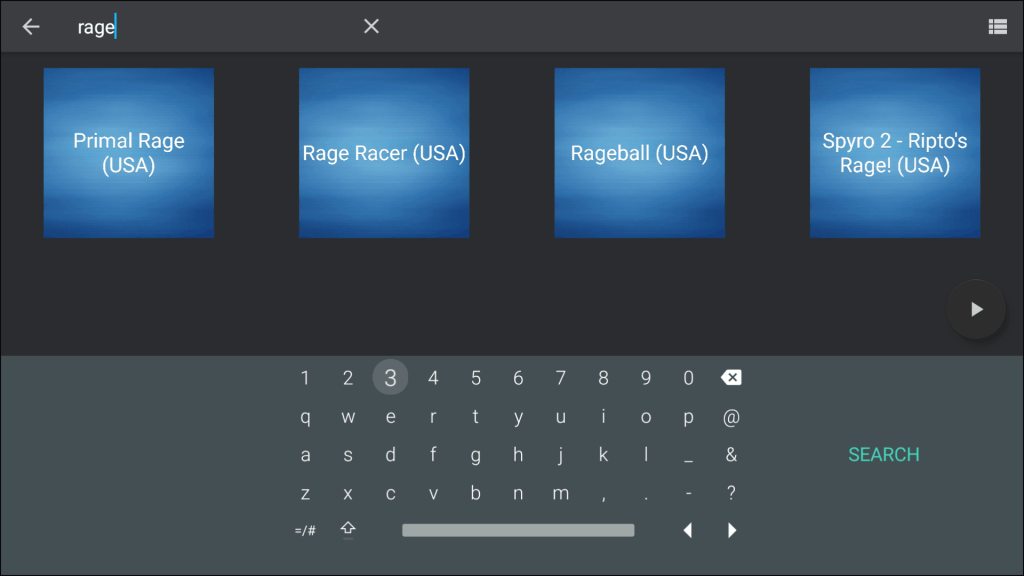Switch to the =/# symbols keyboard
1024x576 pixels.
pos(305,530)
